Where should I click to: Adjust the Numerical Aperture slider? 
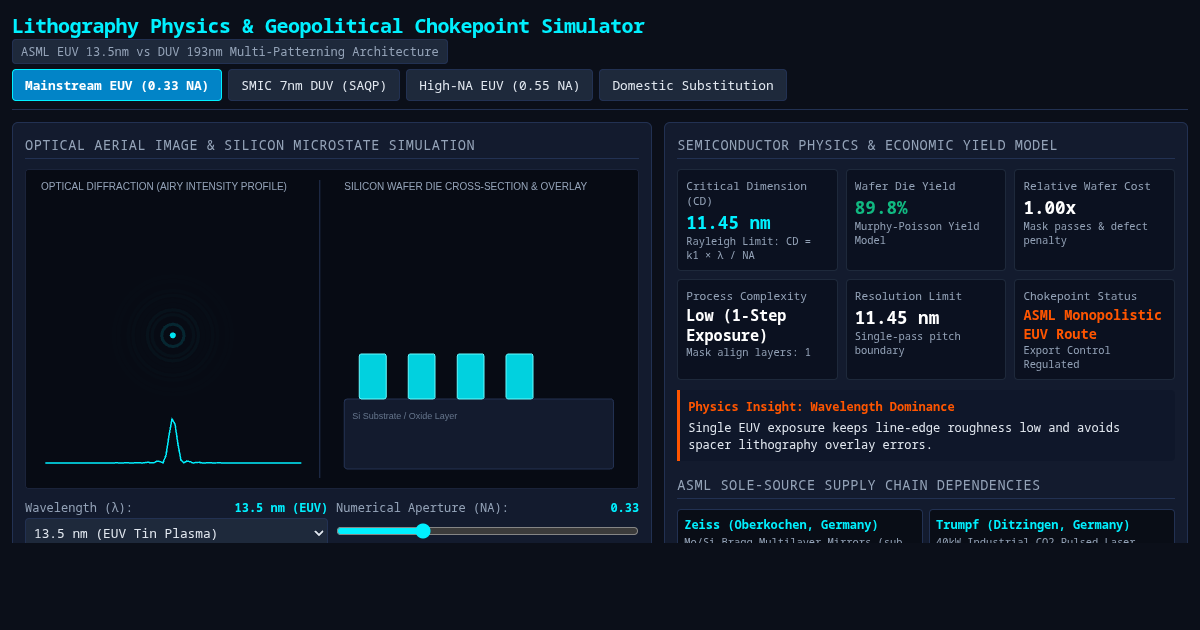487,531
